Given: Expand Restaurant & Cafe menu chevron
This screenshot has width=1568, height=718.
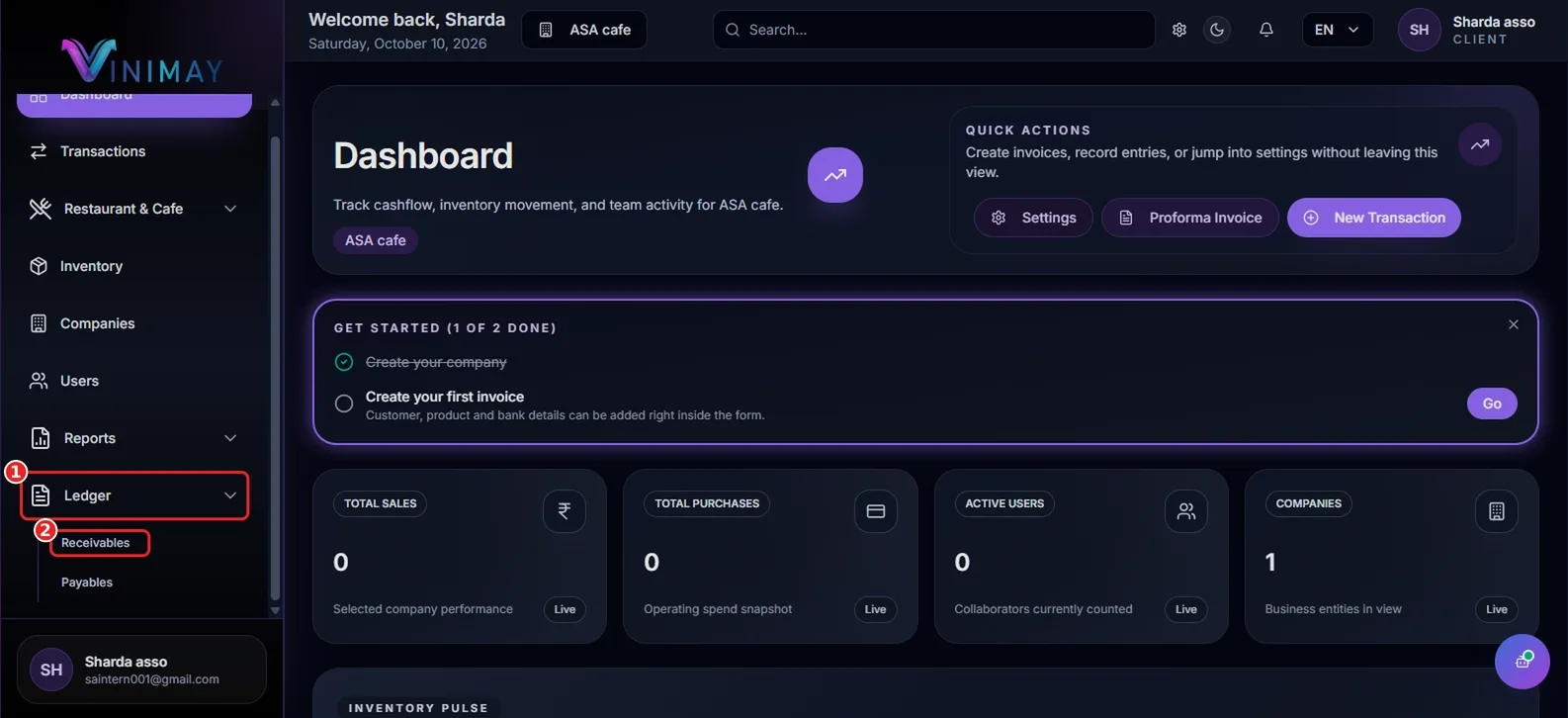Looking at the screenshot, I should click(230, 209).
